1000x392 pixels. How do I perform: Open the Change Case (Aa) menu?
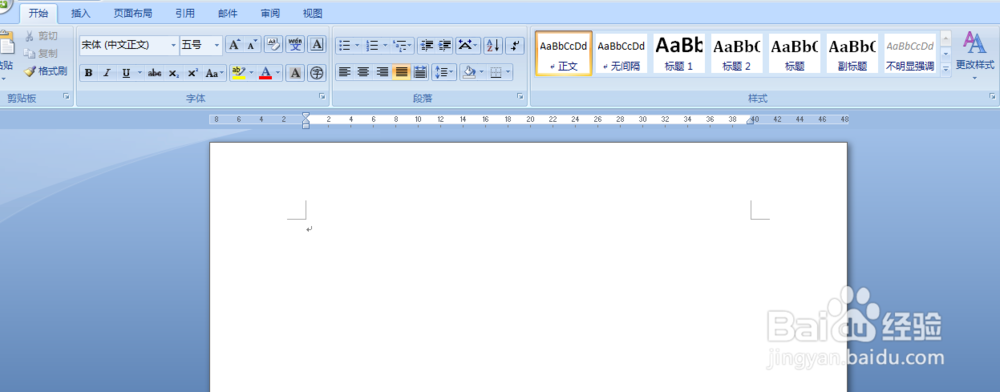coord(214,73)
